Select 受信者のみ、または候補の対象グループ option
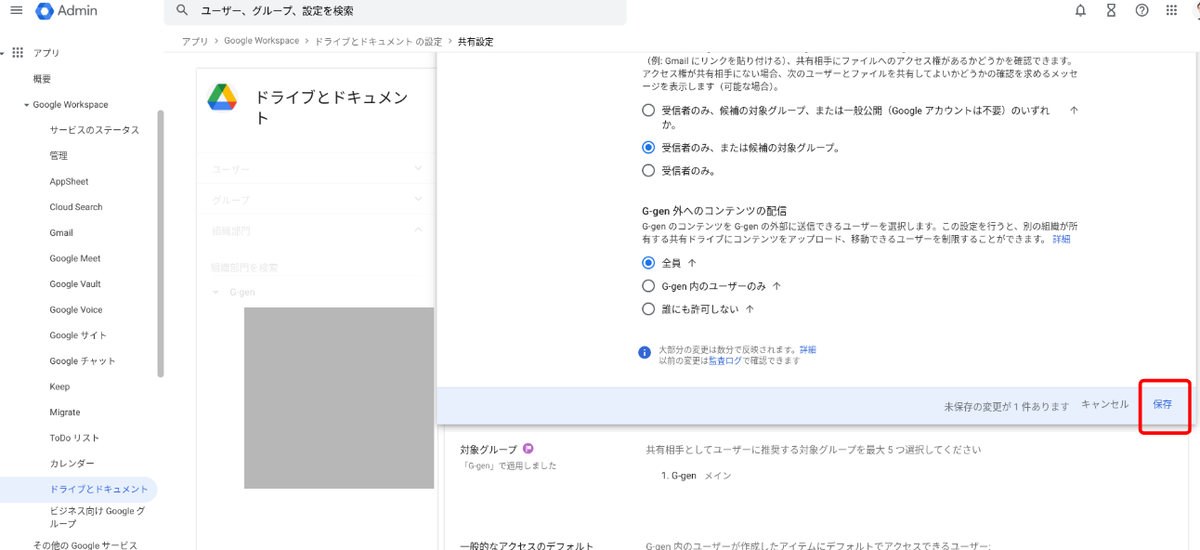Viewport: 1200px width, 550px height. [648, 147]
